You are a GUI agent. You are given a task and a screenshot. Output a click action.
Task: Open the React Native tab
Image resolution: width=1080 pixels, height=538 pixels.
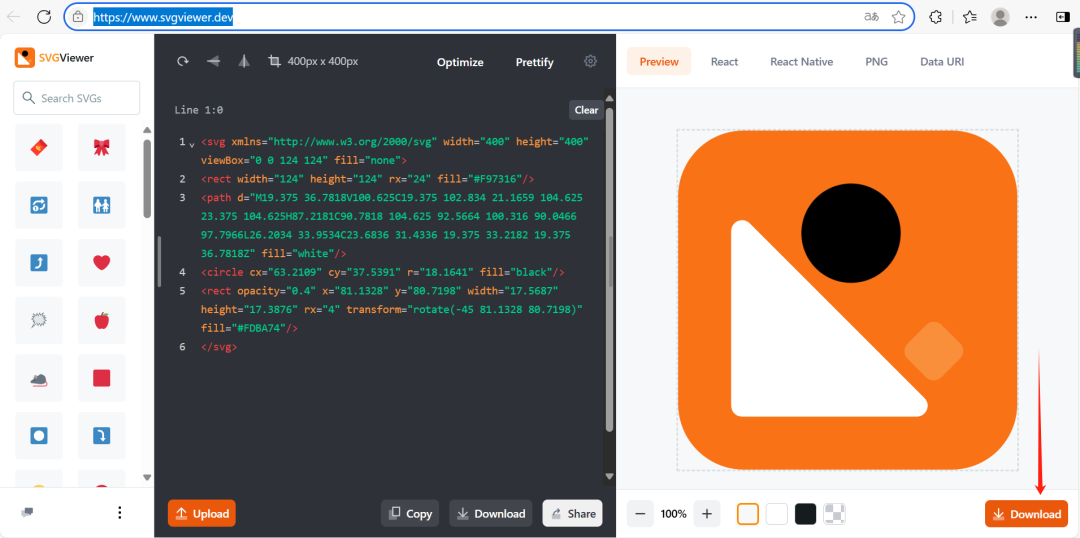tap(802, 61)
